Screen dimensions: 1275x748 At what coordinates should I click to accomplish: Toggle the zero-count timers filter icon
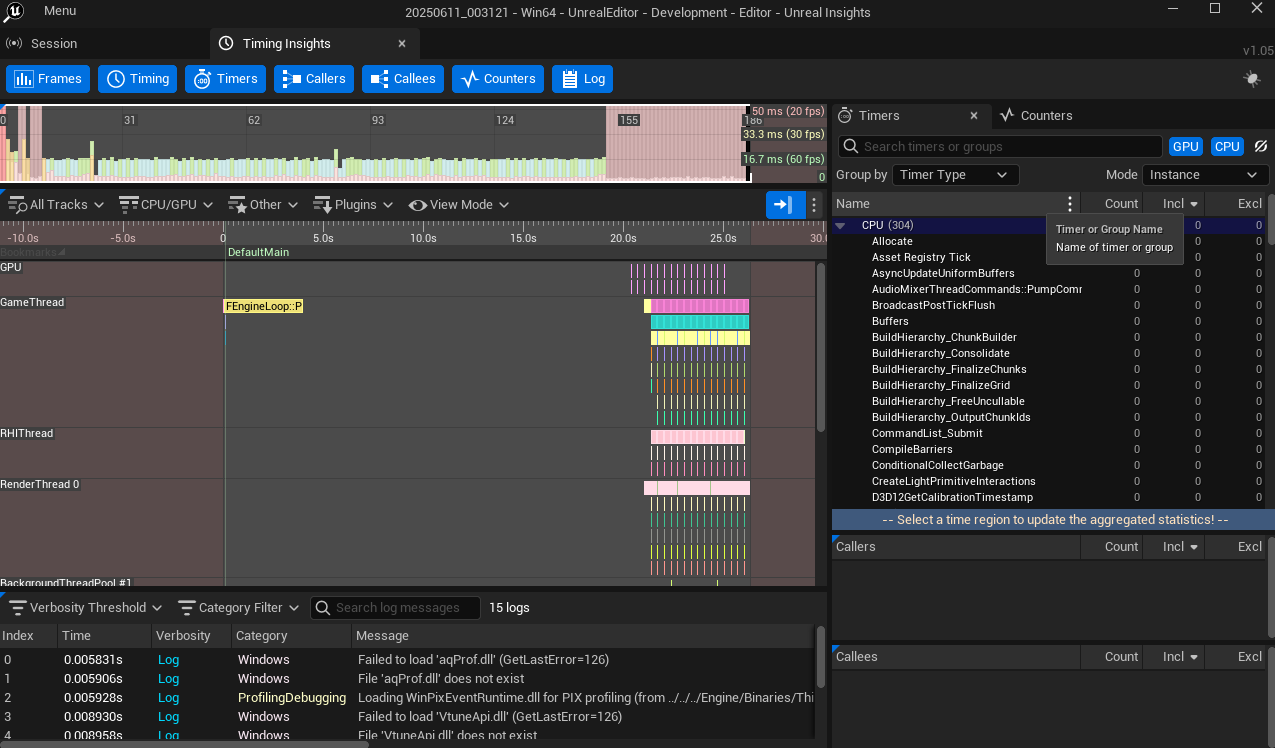(1260, 146)
